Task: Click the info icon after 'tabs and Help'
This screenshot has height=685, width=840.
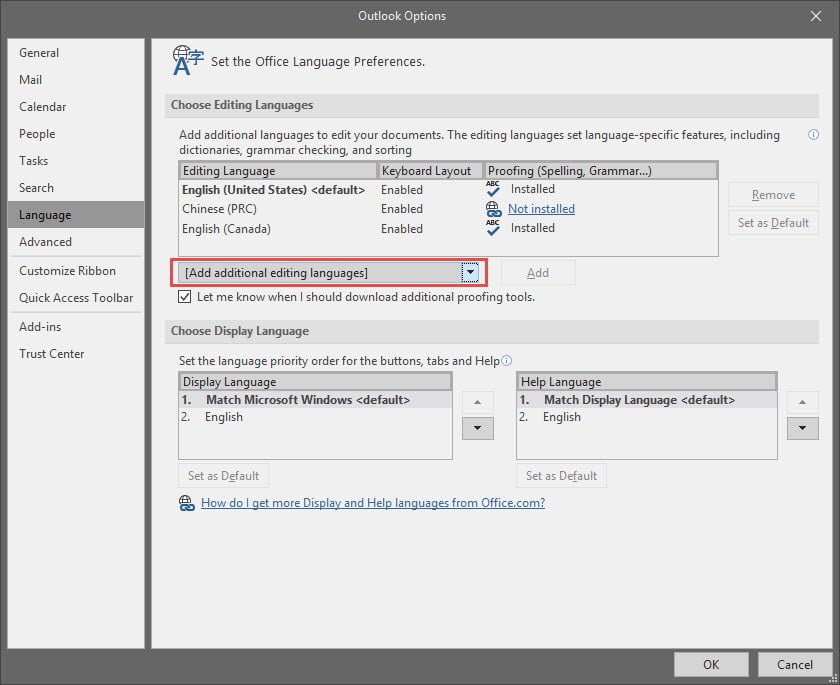Action: click(506, 360)
